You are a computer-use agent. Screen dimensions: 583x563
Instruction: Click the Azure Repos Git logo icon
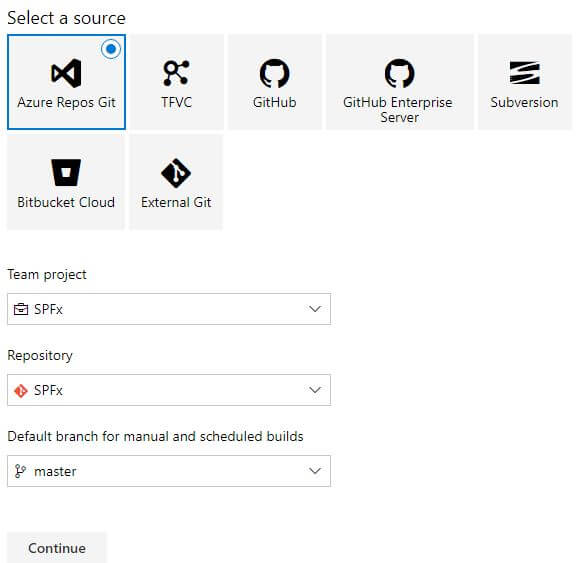66,73
